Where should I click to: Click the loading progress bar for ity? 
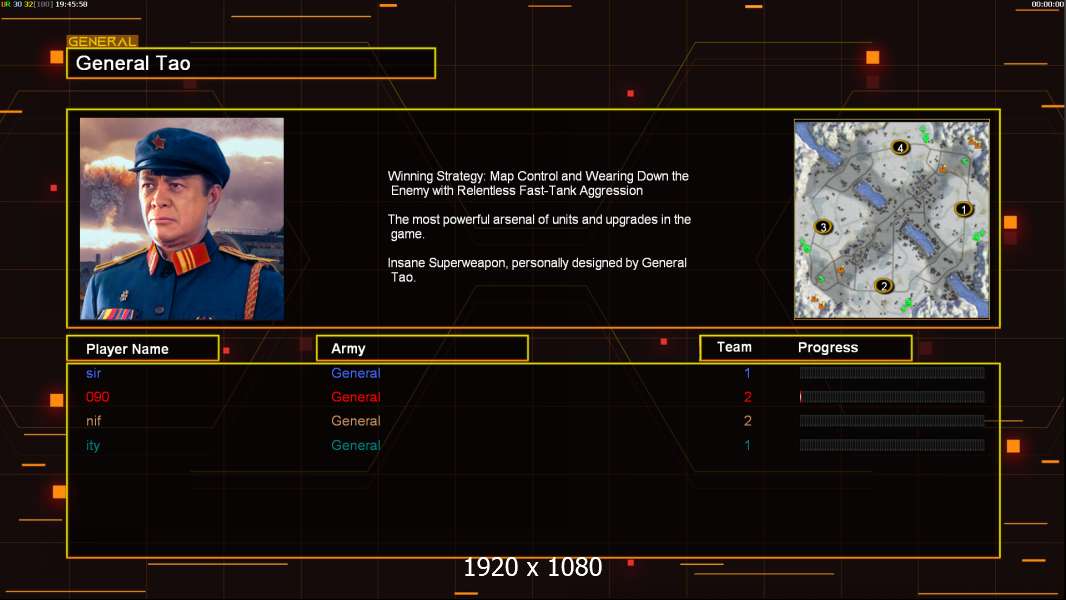pyautogui.click(x=892, y=445)
